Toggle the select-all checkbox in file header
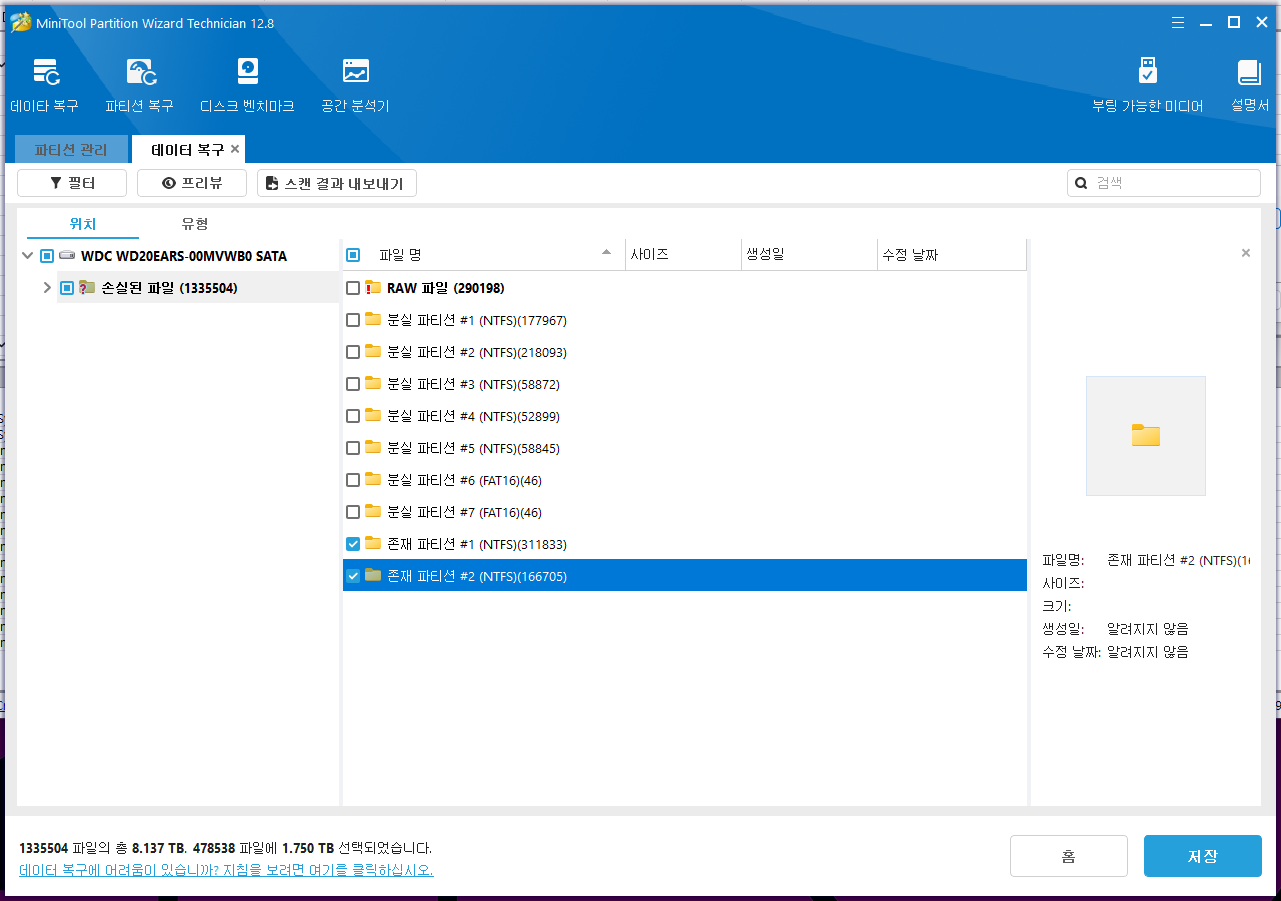 [353, 255]
